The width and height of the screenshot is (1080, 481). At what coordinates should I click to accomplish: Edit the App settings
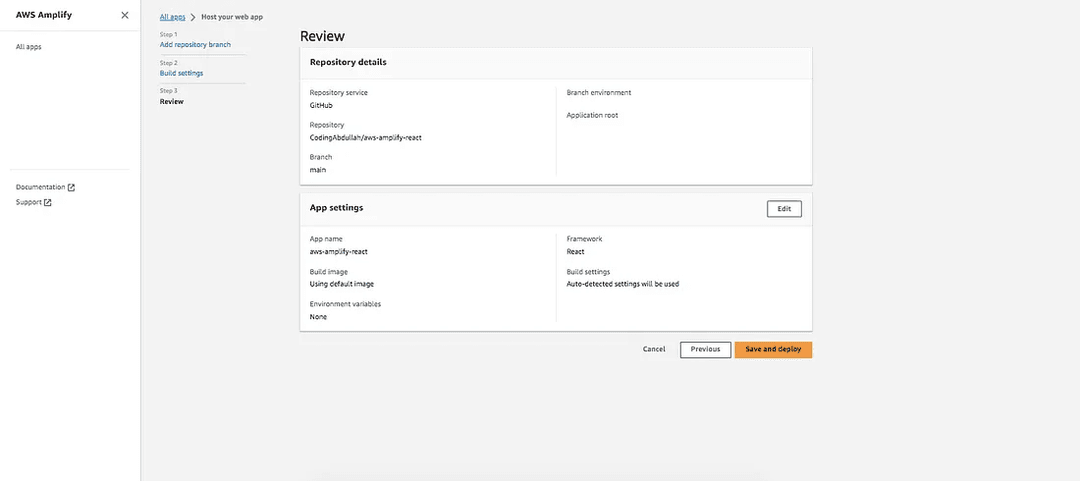click(784, 208)
